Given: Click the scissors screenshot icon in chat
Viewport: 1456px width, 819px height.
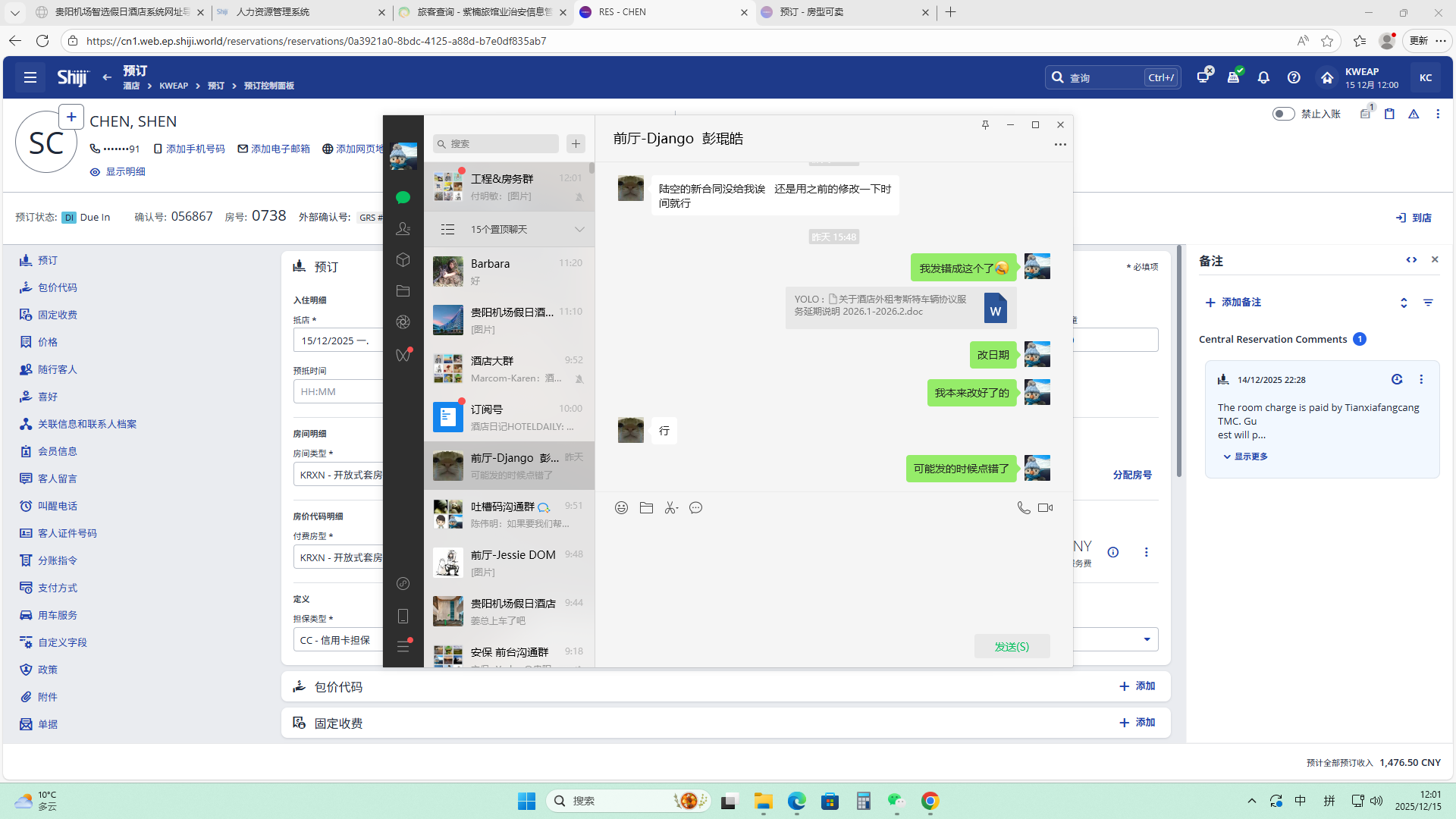Looking at the screenshot, I should click(670, 508).
